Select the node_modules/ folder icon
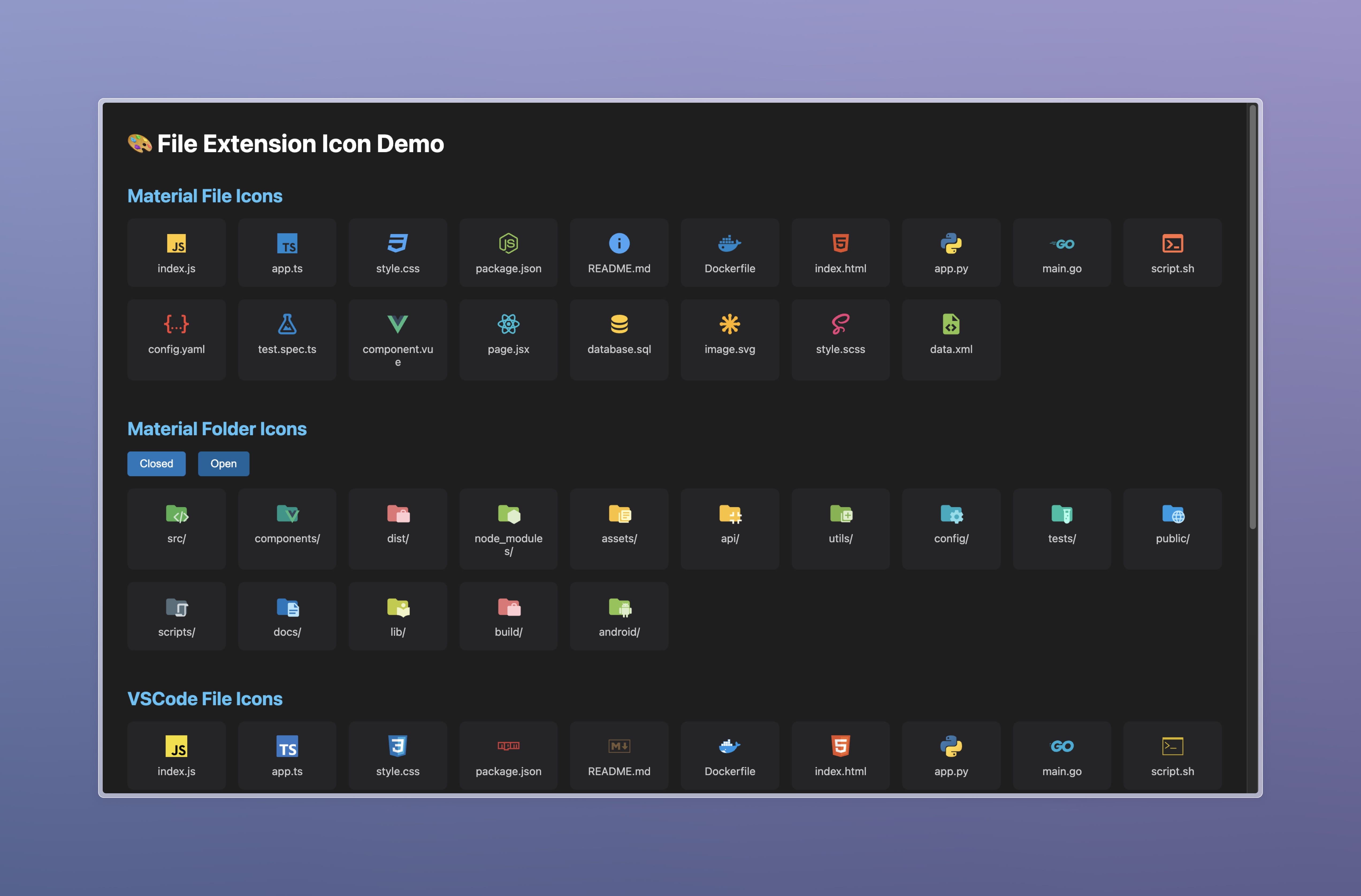 pyautogui.click(x=509, y=514)
